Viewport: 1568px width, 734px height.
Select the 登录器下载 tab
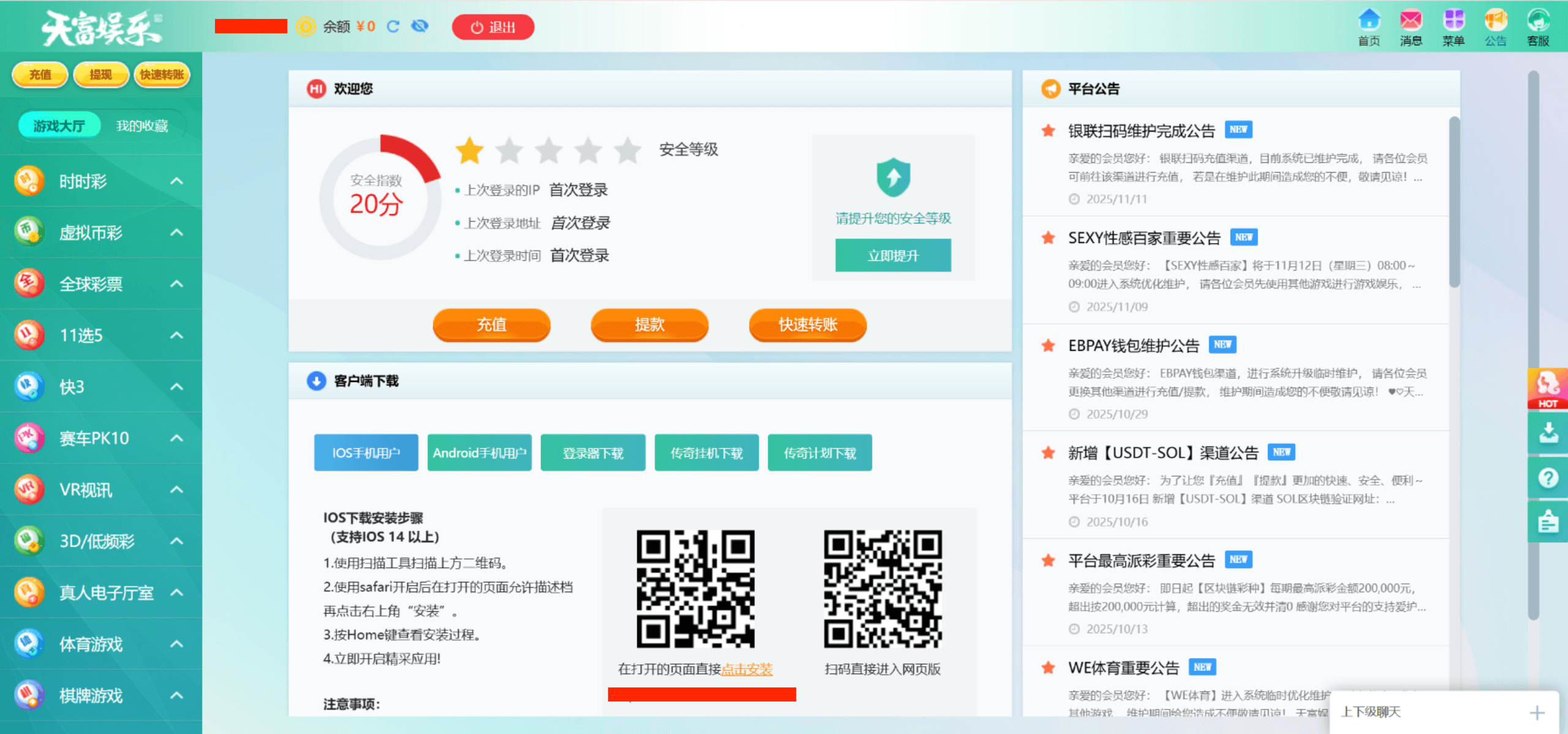[x=592, y=453]
